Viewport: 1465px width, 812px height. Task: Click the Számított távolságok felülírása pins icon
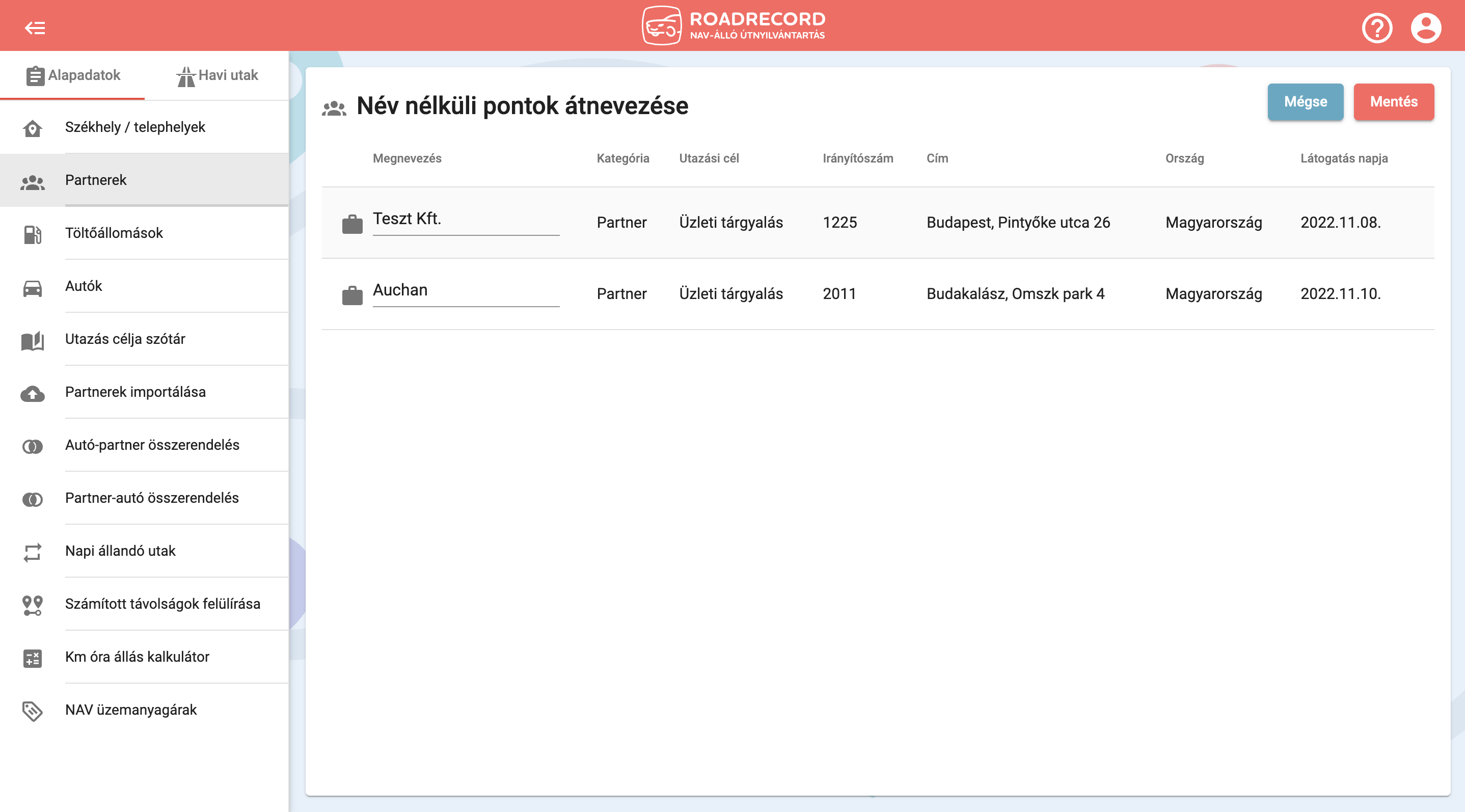point(33,605)
